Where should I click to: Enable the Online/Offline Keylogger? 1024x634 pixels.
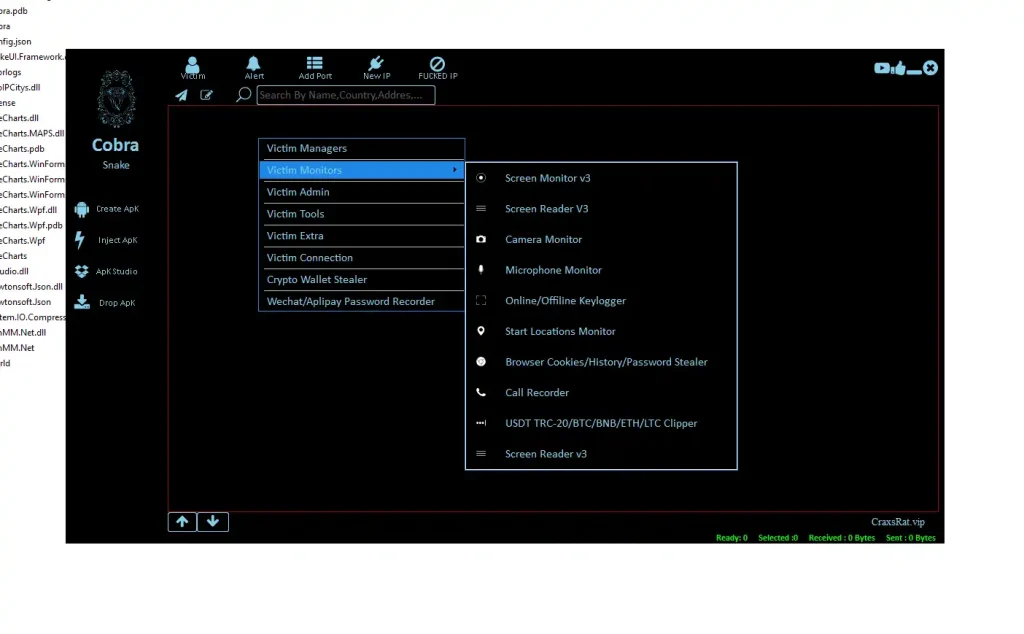565,300
